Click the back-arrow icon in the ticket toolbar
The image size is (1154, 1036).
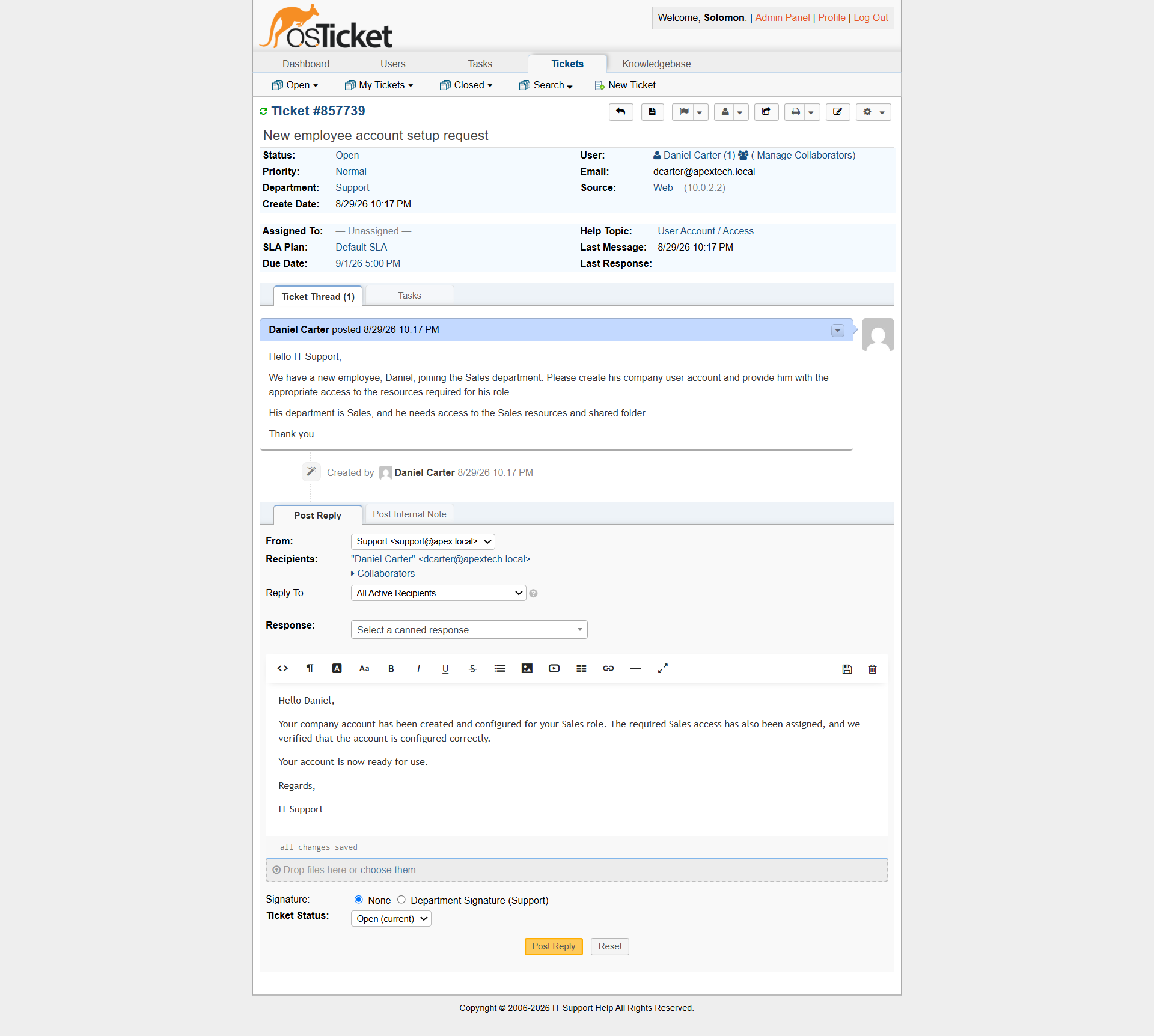click(x=621, y=112)
